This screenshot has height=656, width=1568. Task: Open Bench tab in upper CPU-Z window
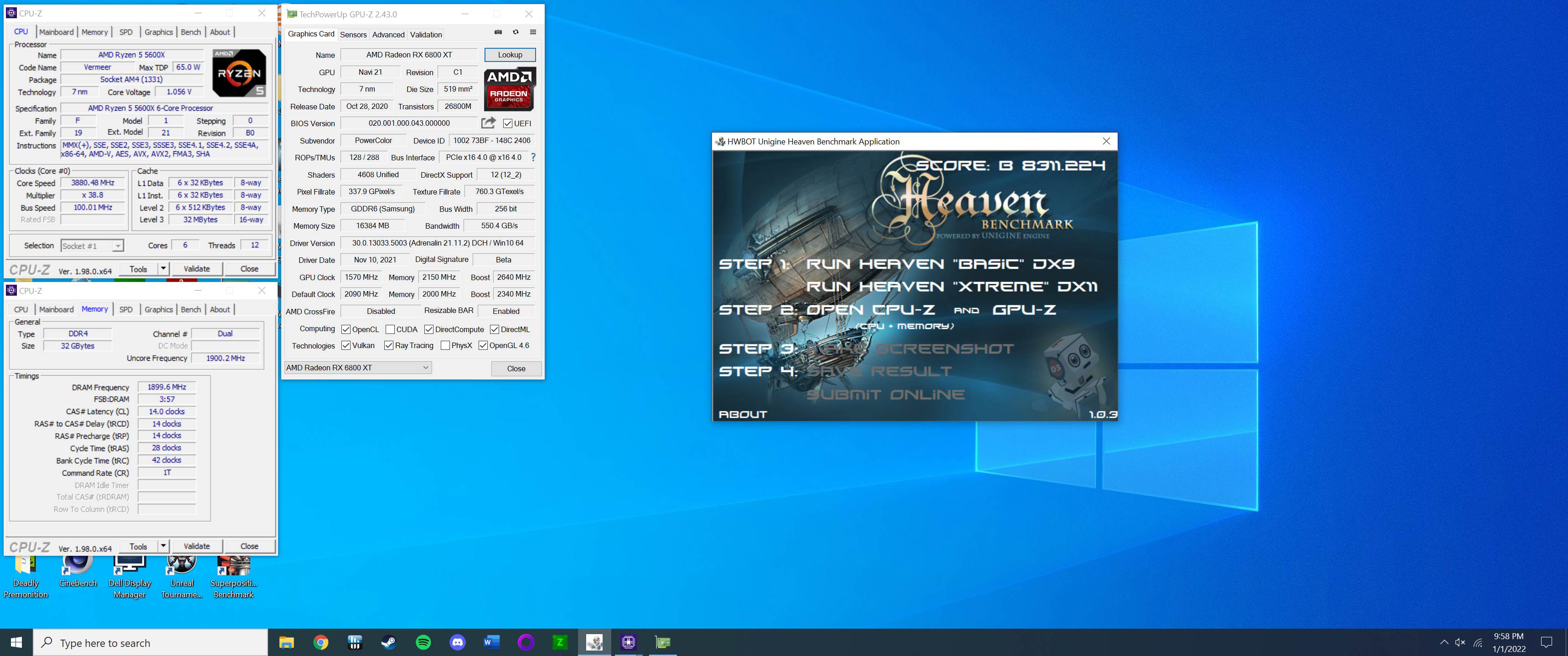191,32
